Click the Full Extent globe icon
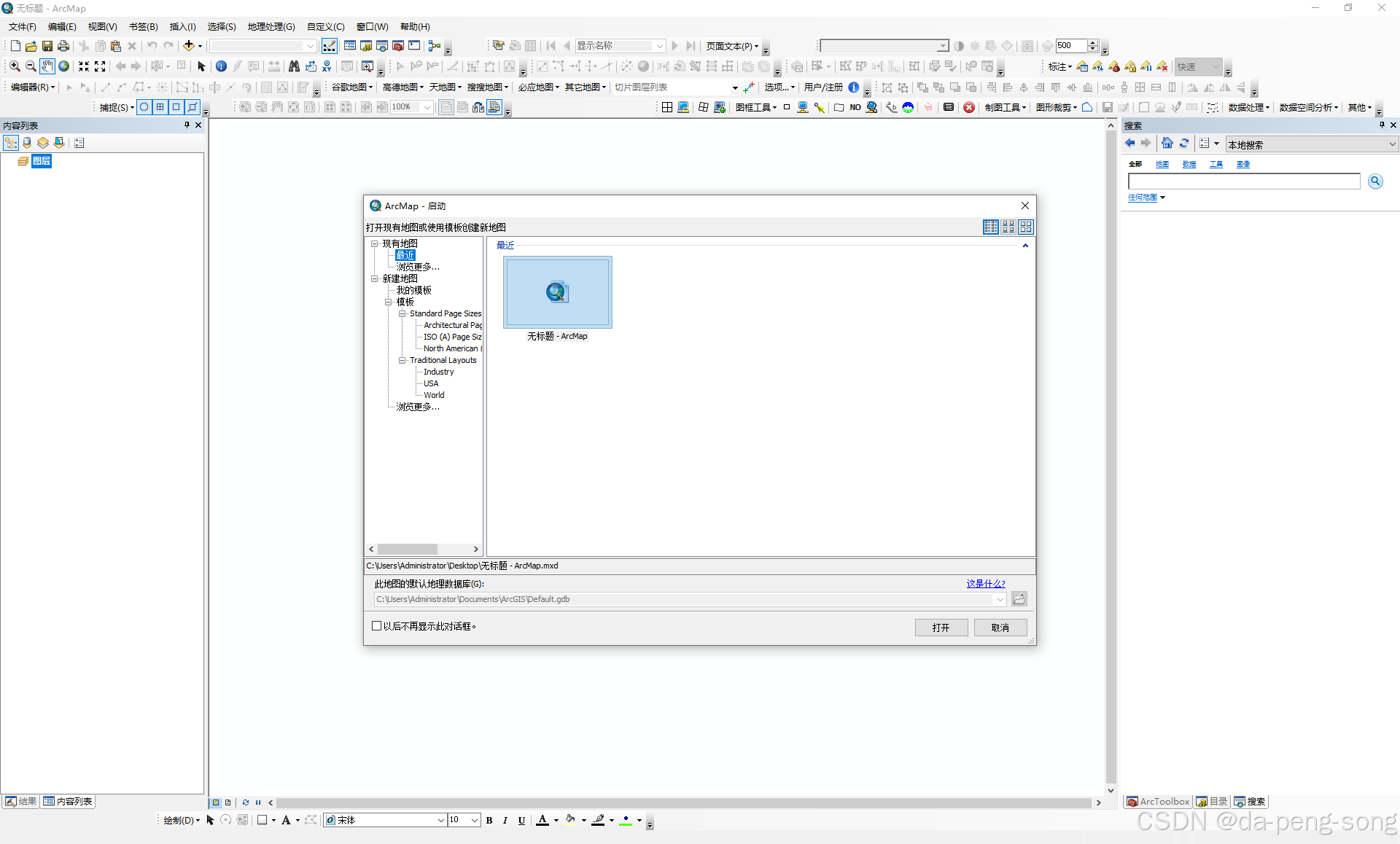The width and height of the screenshot is (1400, 844). [64, 66]
